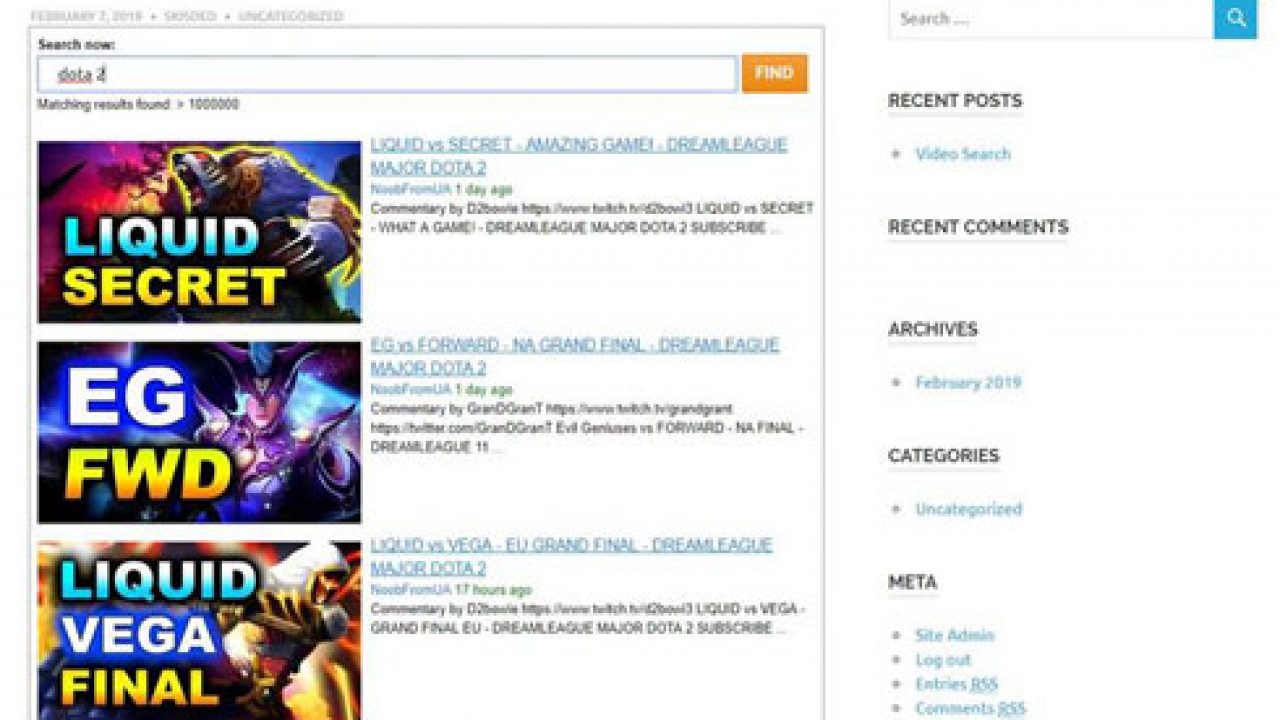Select the LIQUID SECRET thumbnail

click(199, 232)
